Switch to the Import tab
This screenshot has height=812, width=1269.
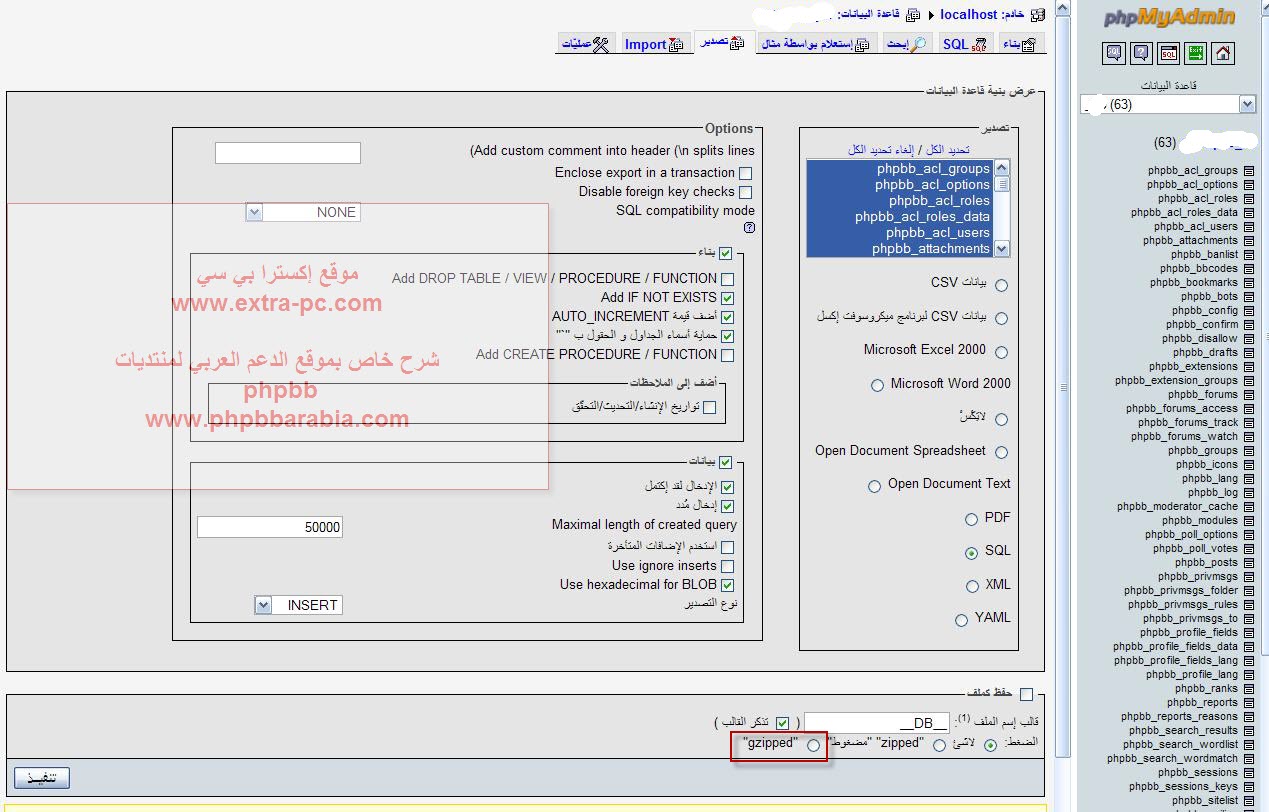pos(654,44)
